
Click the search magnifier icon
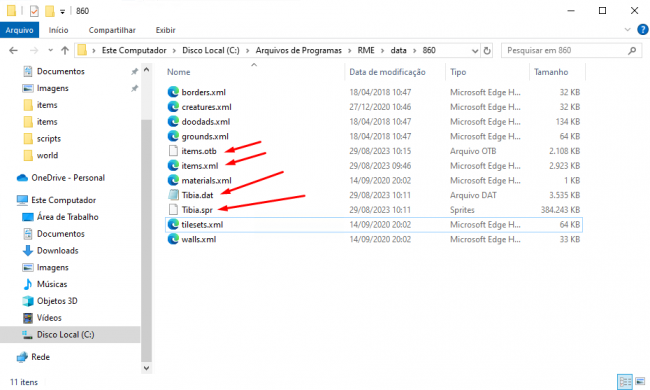(632, 51)
